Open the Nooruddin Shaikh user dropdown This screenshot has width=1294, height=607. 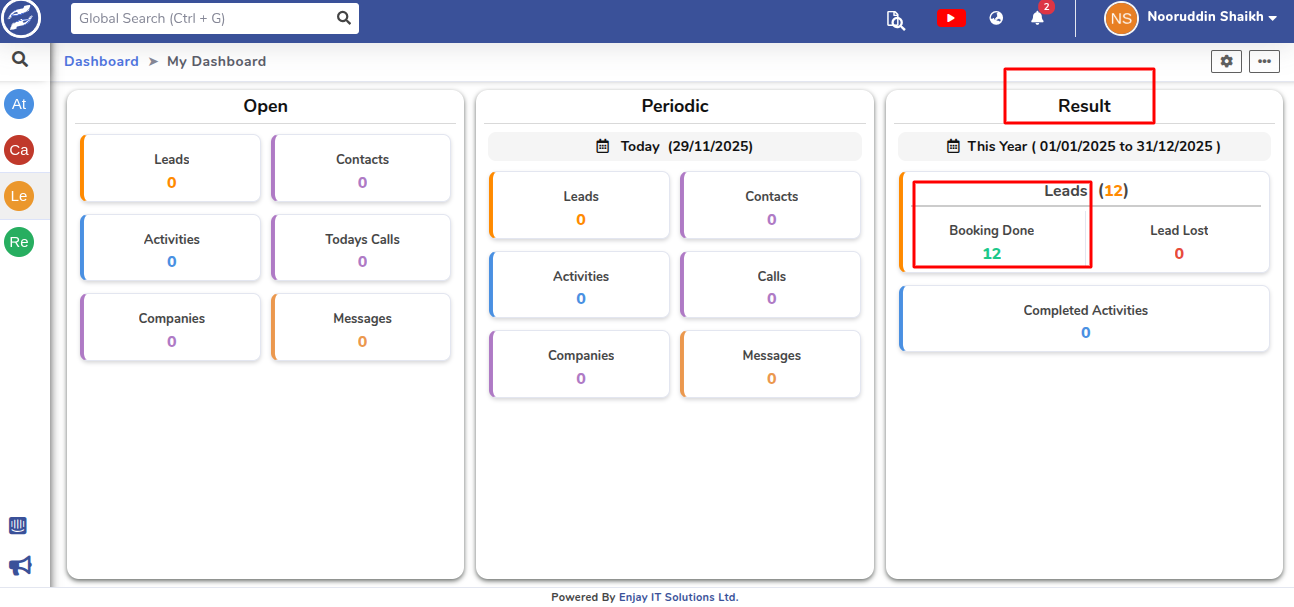point(1191,18)
